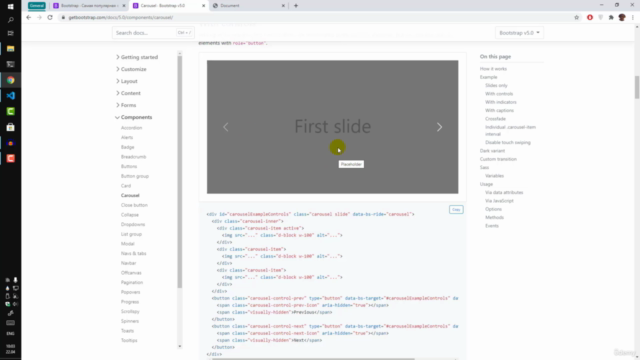Focus the Search docs field
640x360 pixels.
coord(153,33)
